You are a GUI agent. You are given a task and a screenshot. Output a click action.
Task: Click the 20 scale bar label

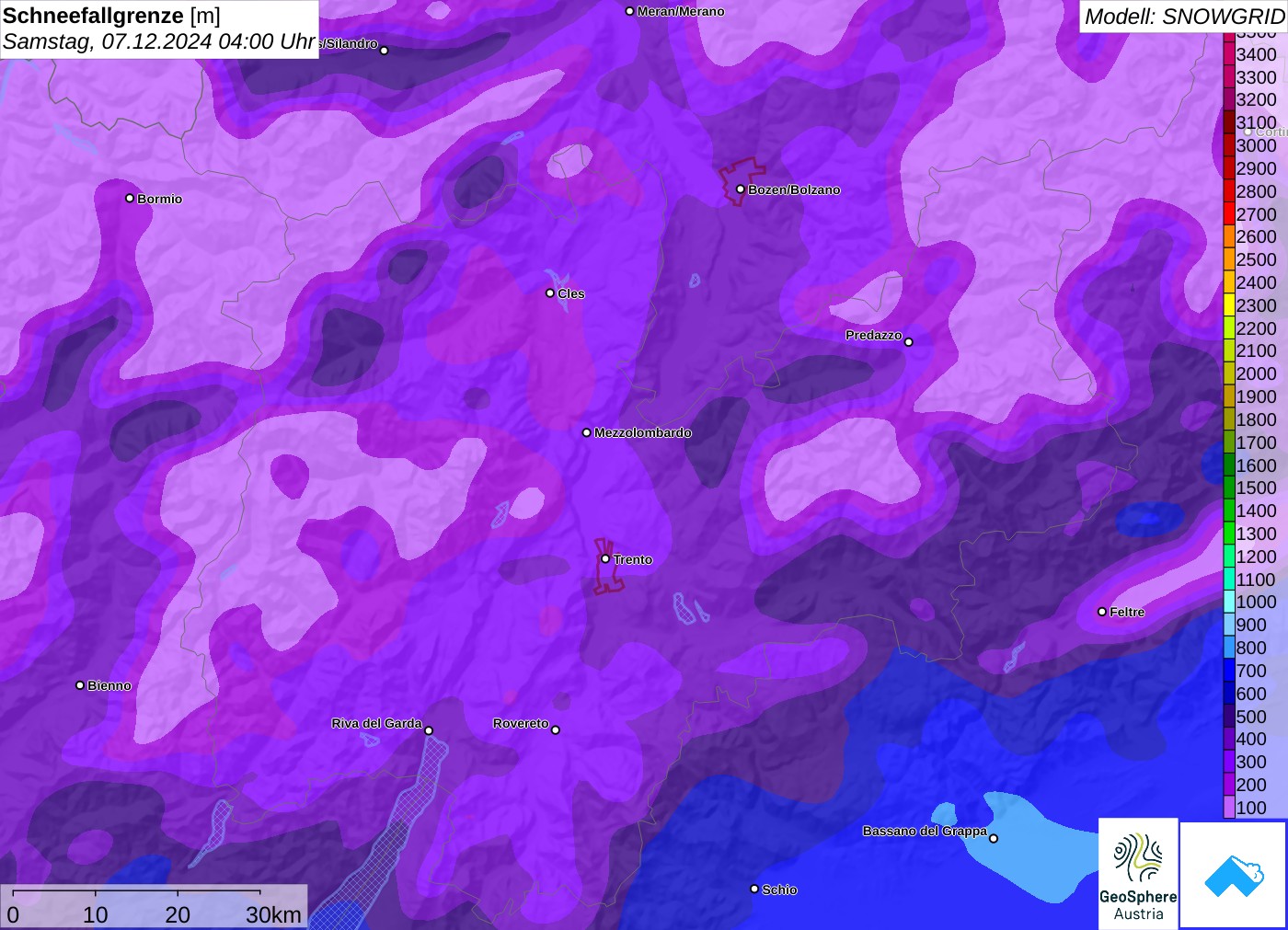(178, 914)
